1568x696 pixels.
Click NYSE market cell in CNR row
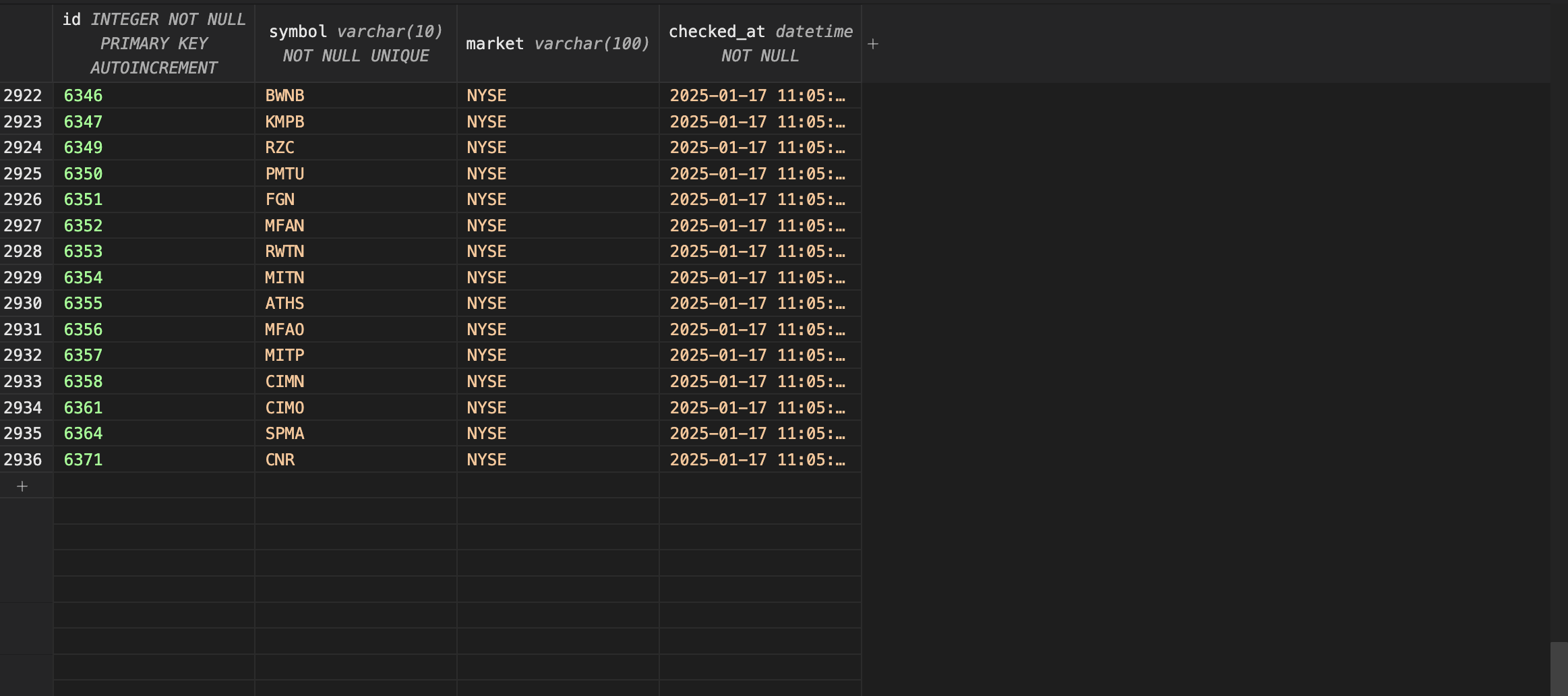click(558, 460)
